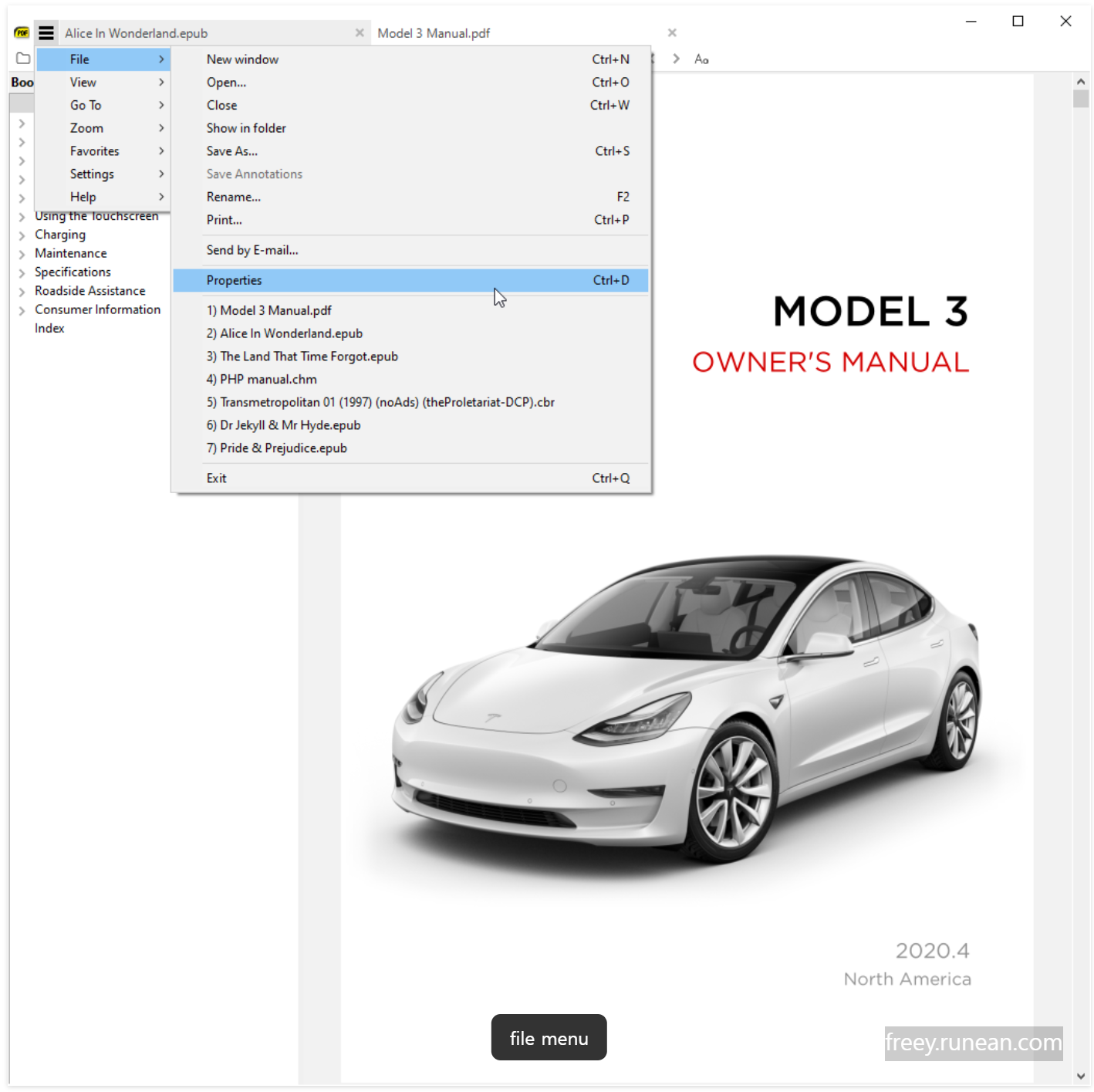Click OWNER'S MANUAL heading text
Image resolution: width=1094 pixels, height=1092 pixels.
(831, 362)
